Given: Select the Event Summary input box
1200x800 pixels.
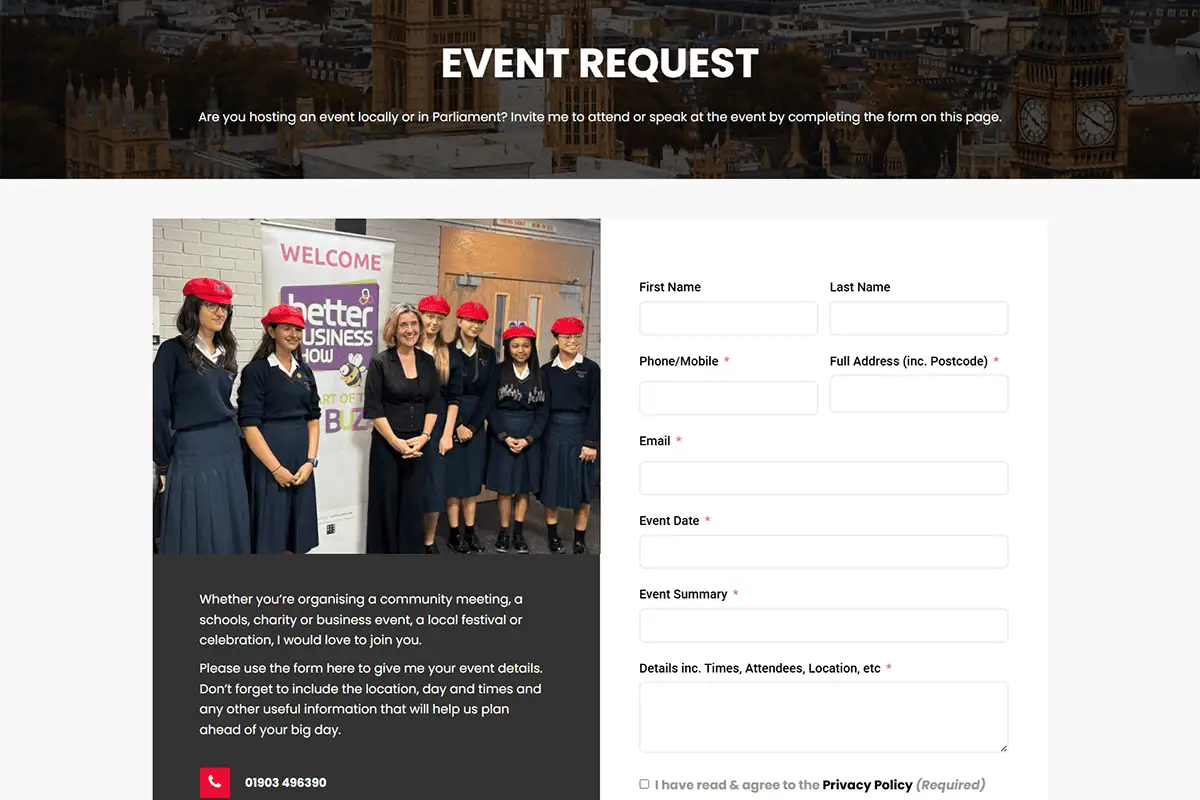Looking at the screenshot, I should [x=824, y=625].
